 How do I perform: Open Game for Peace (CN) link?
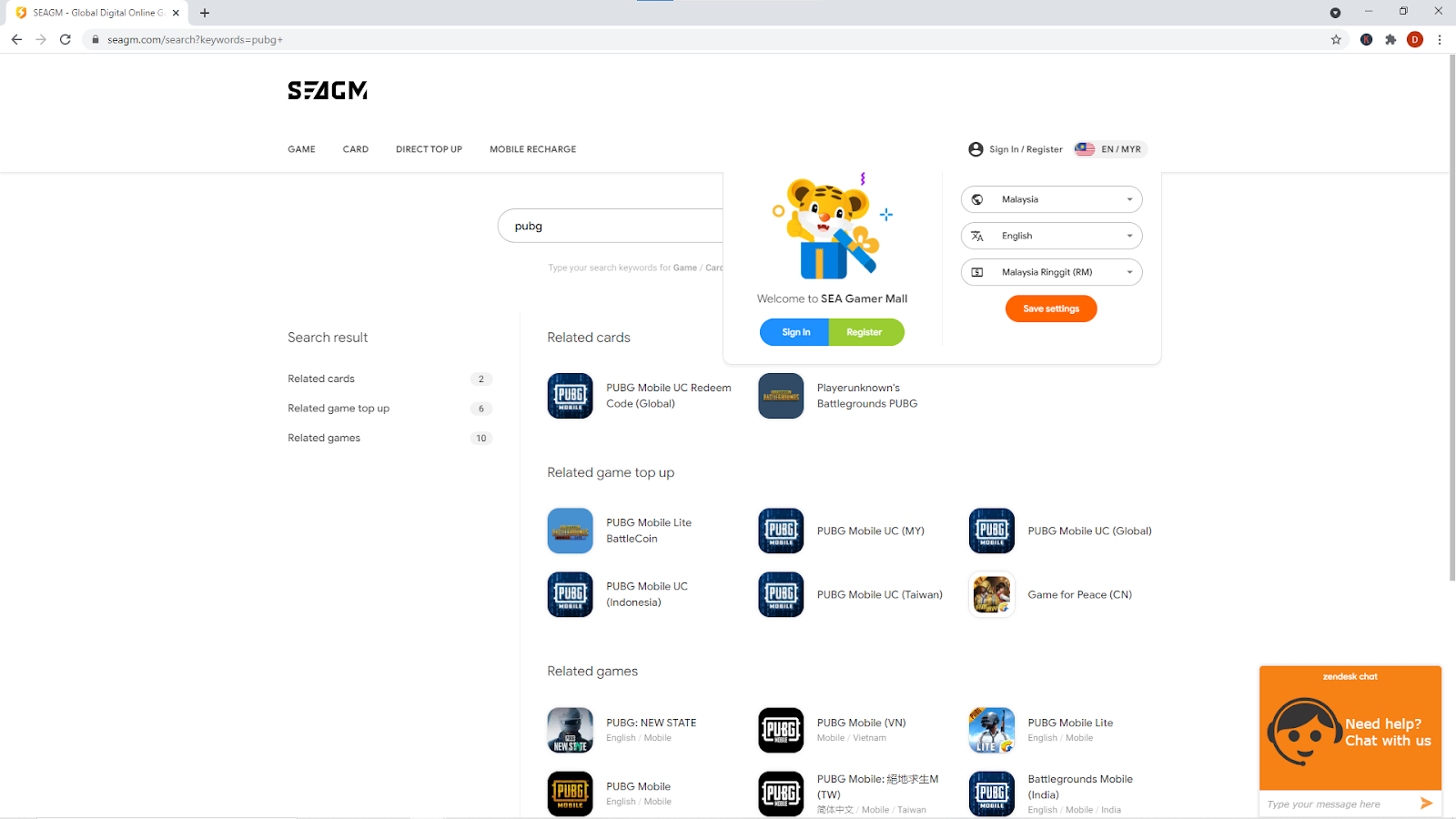tap(1080, 594)
